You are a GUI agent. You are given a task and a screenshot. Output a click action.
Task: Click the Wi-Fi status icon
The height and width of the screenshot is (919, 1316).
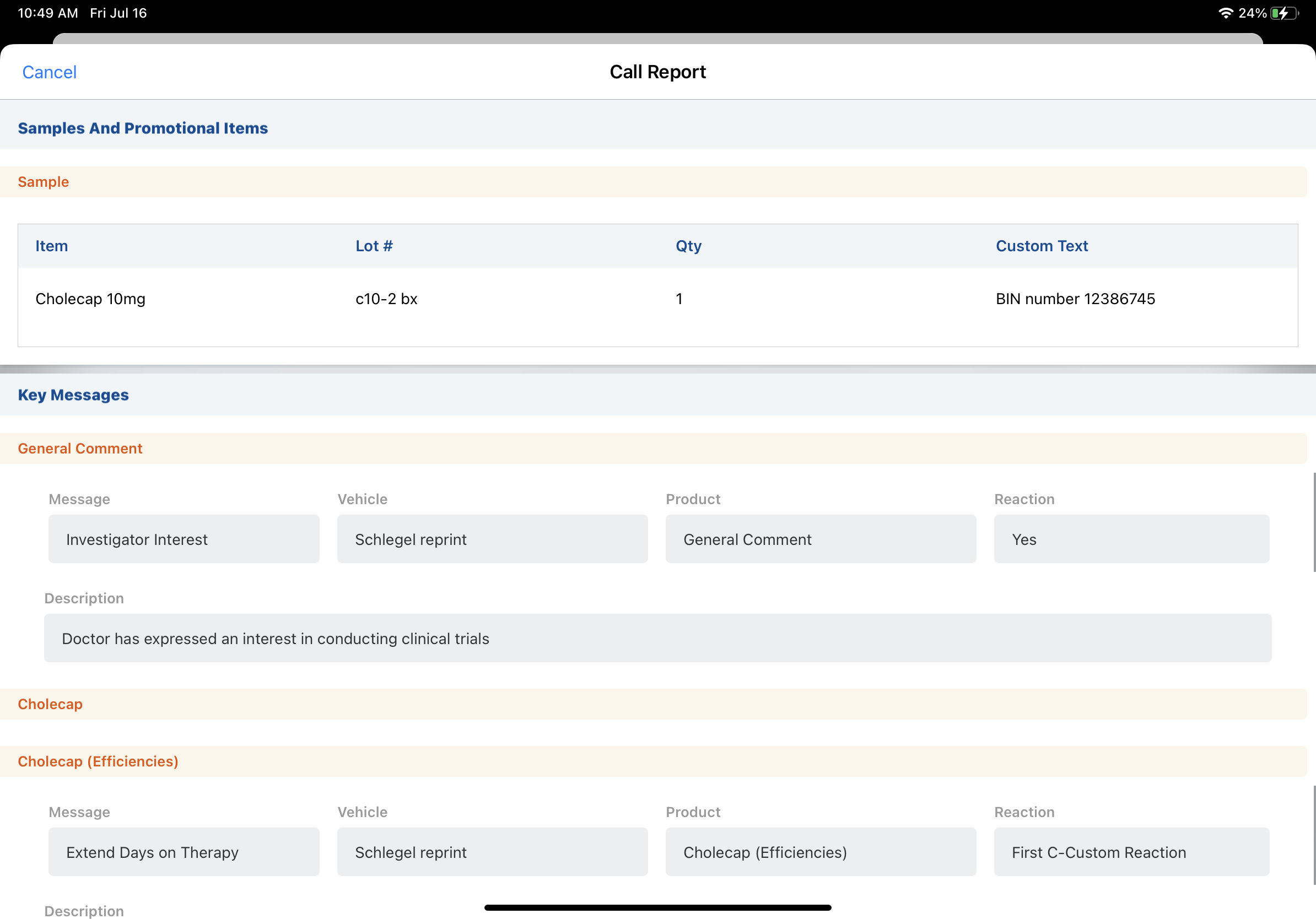pyautogui.click(x=1225, y=13)
